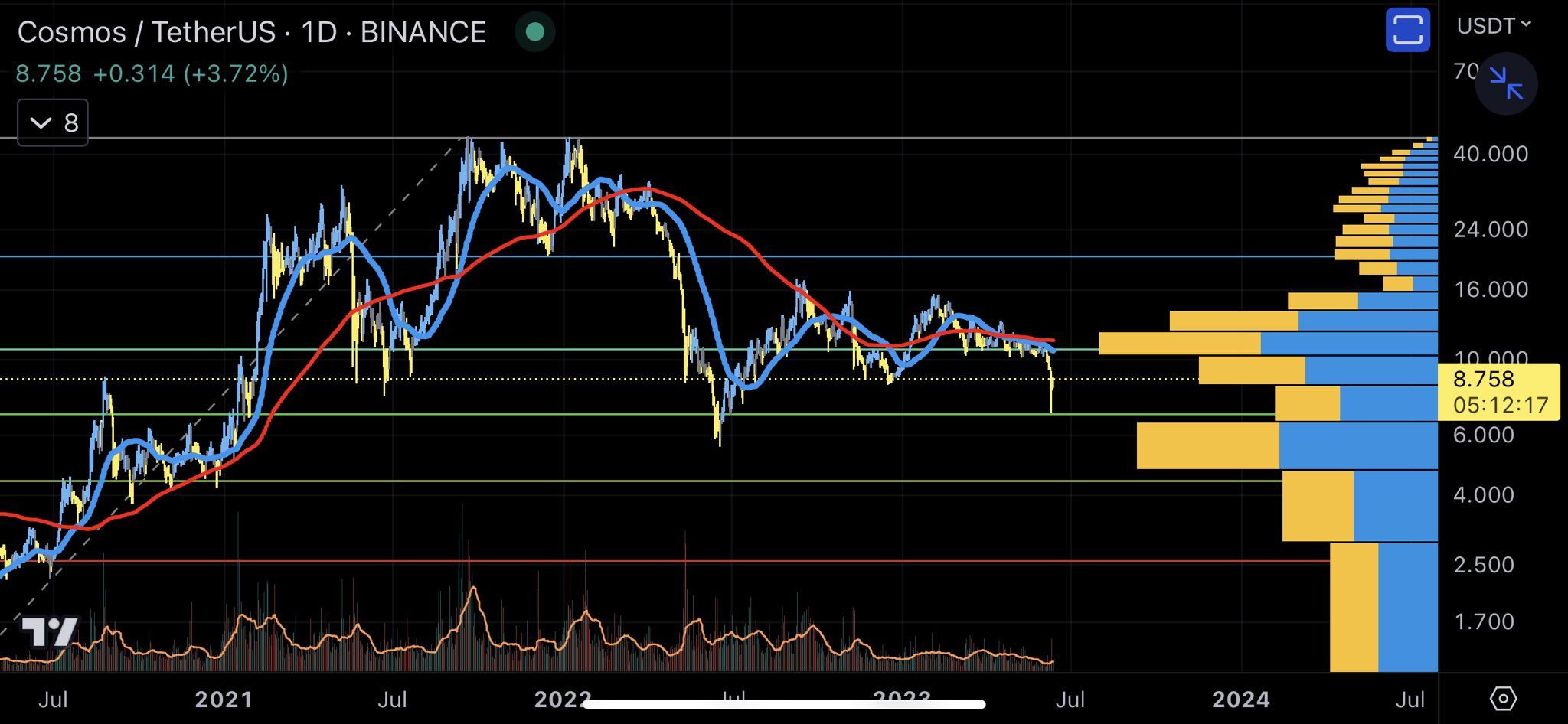Tap the TradingView logo
The height and width of the screenshot is (724, 1568).
[50, 632]
